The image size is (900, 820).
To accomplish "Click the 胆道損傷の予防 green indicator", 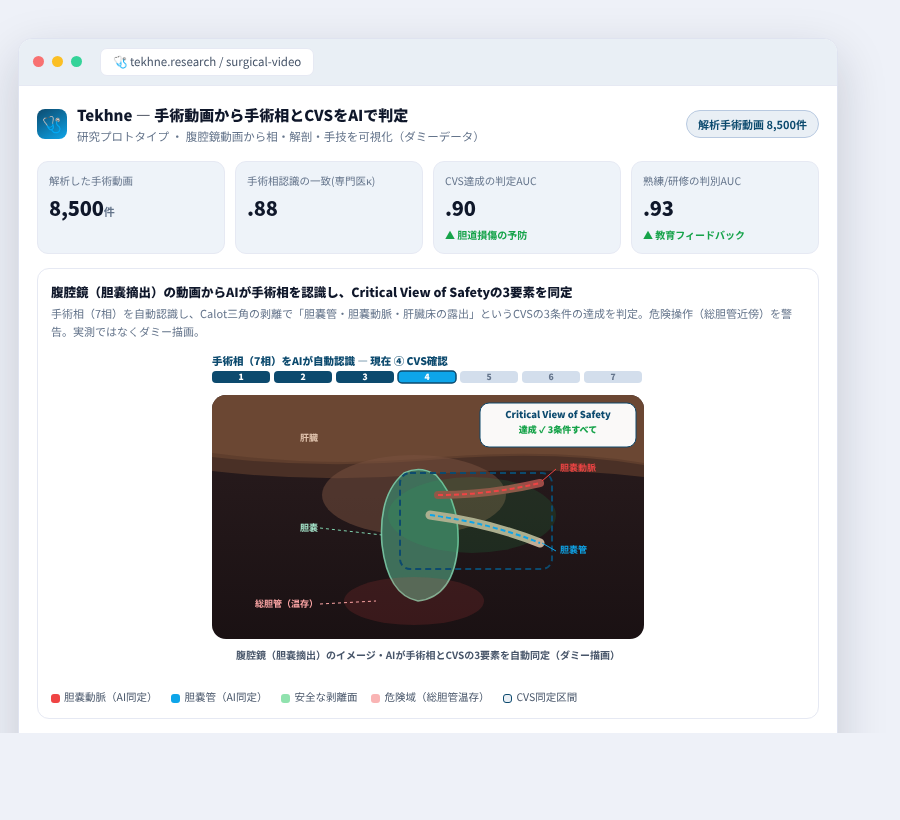I will click(486, 235).
